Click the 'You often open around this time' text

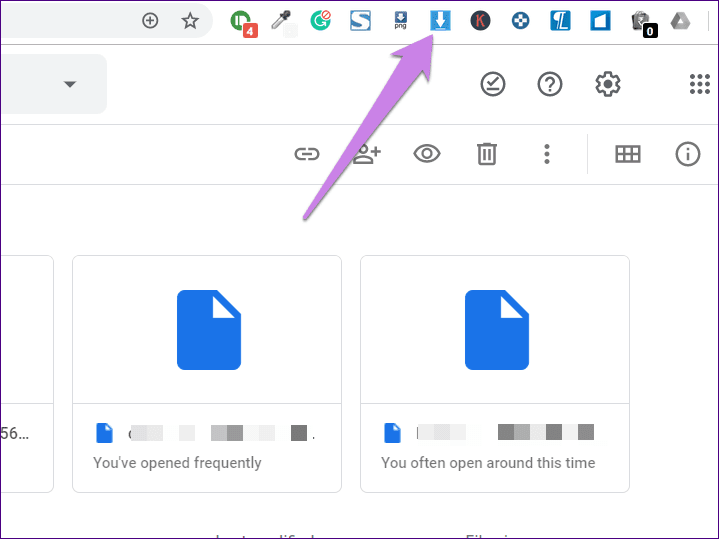pyautogui.click(x=488, y=462)
